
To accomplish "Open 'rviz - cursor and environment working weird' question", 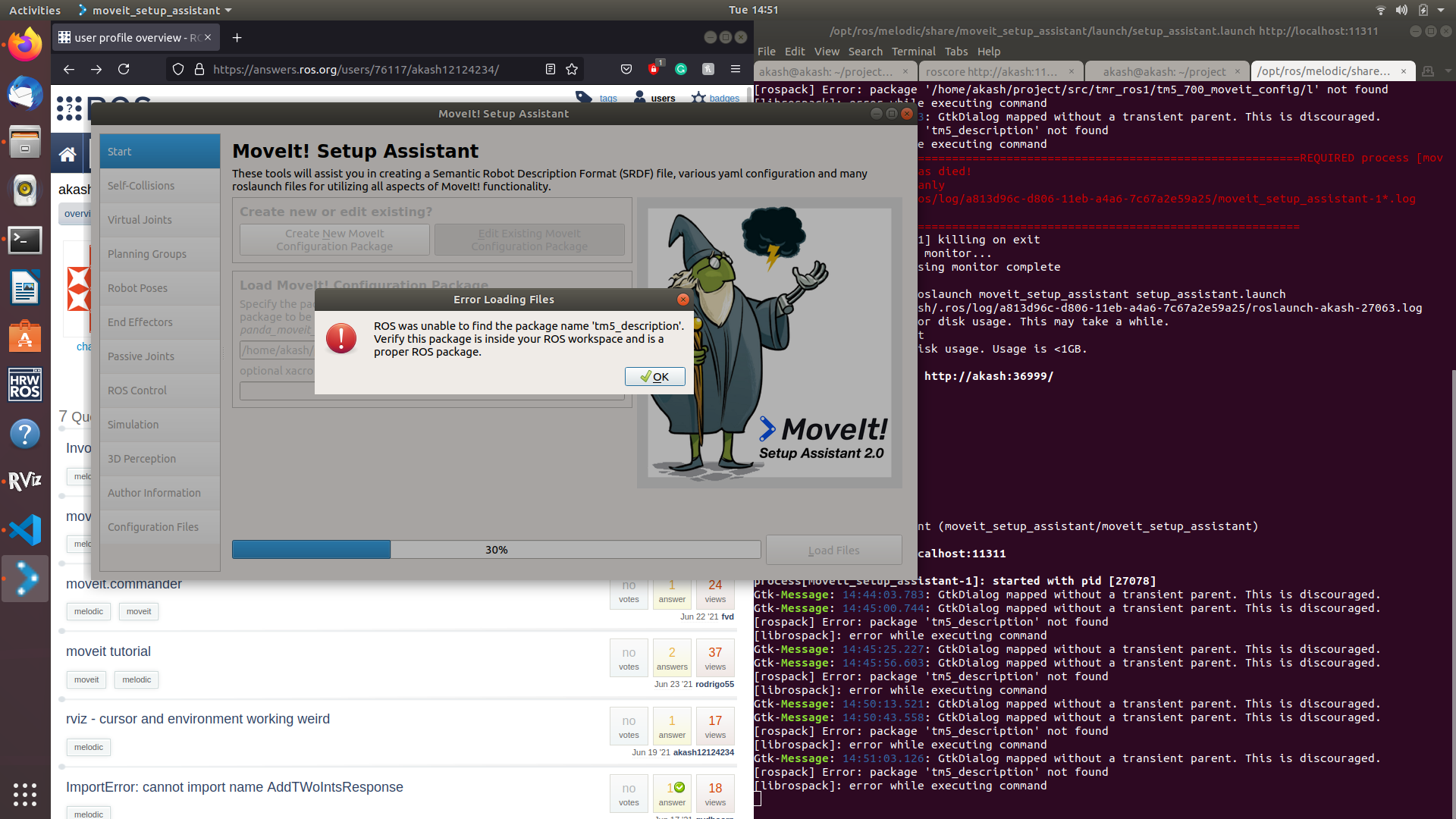I will click(198, 719).
